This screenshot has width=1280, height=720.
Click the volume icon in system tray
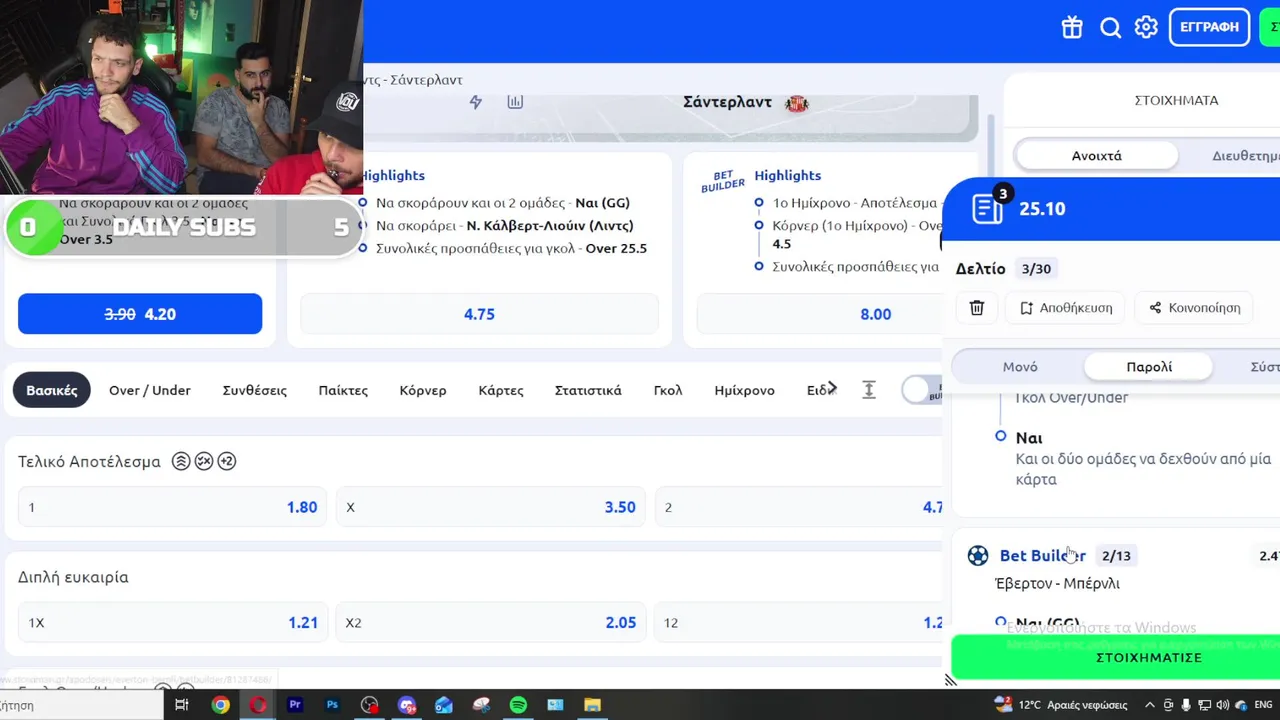(x=1222, y=705)
